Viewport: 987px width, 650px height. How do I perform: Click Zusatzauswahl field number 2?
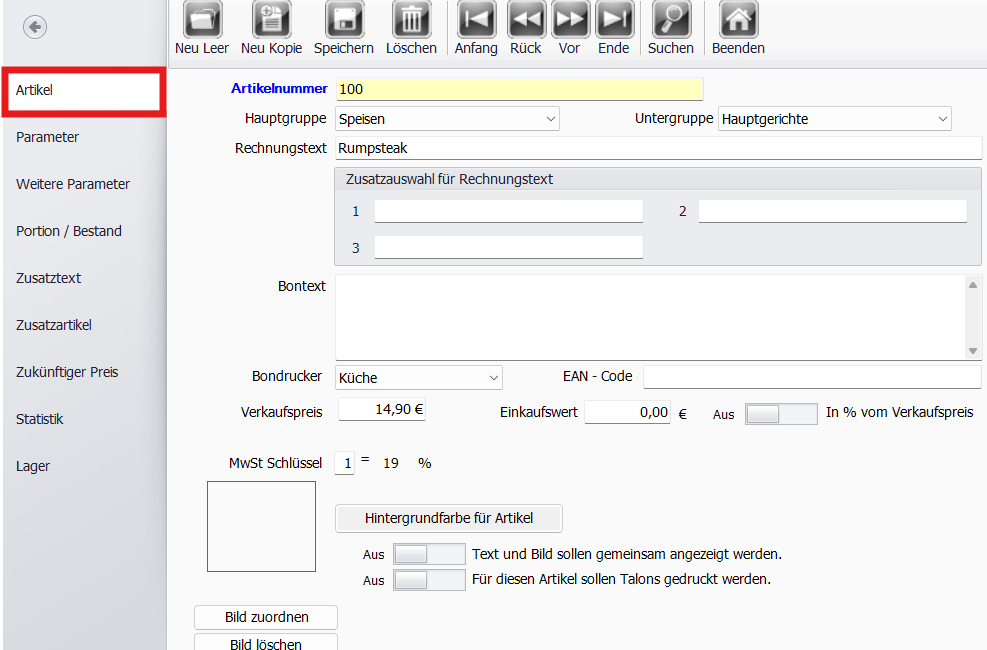(833, 211)
